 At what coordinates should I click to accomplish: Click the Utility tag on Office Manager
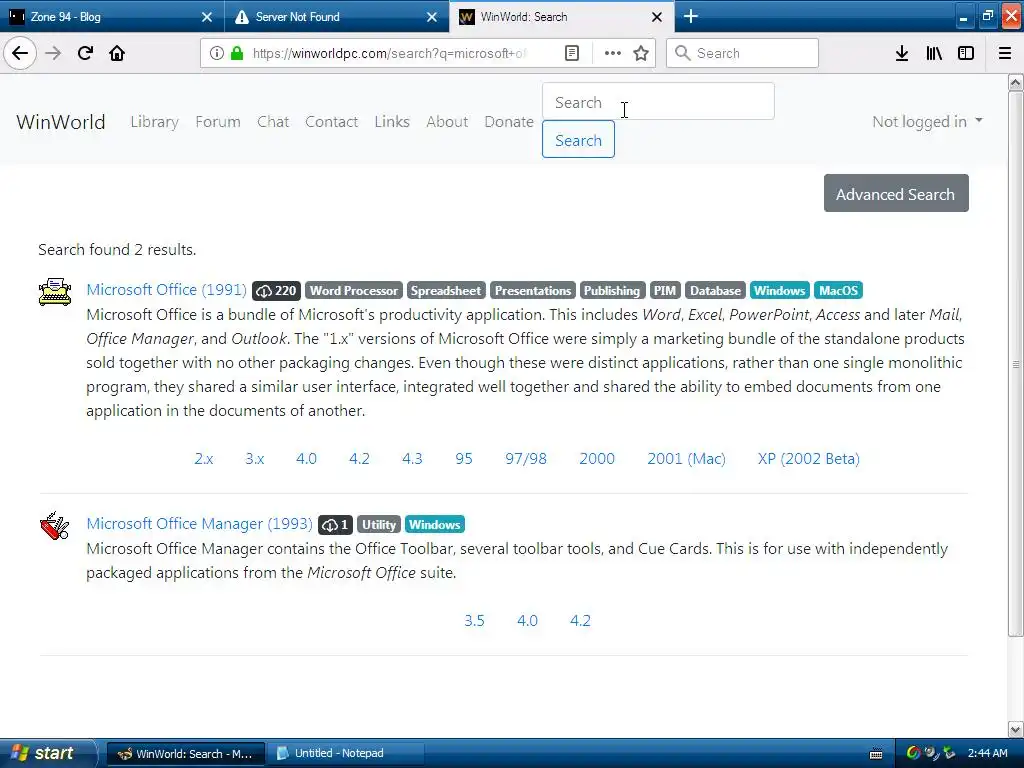point(379,524)
